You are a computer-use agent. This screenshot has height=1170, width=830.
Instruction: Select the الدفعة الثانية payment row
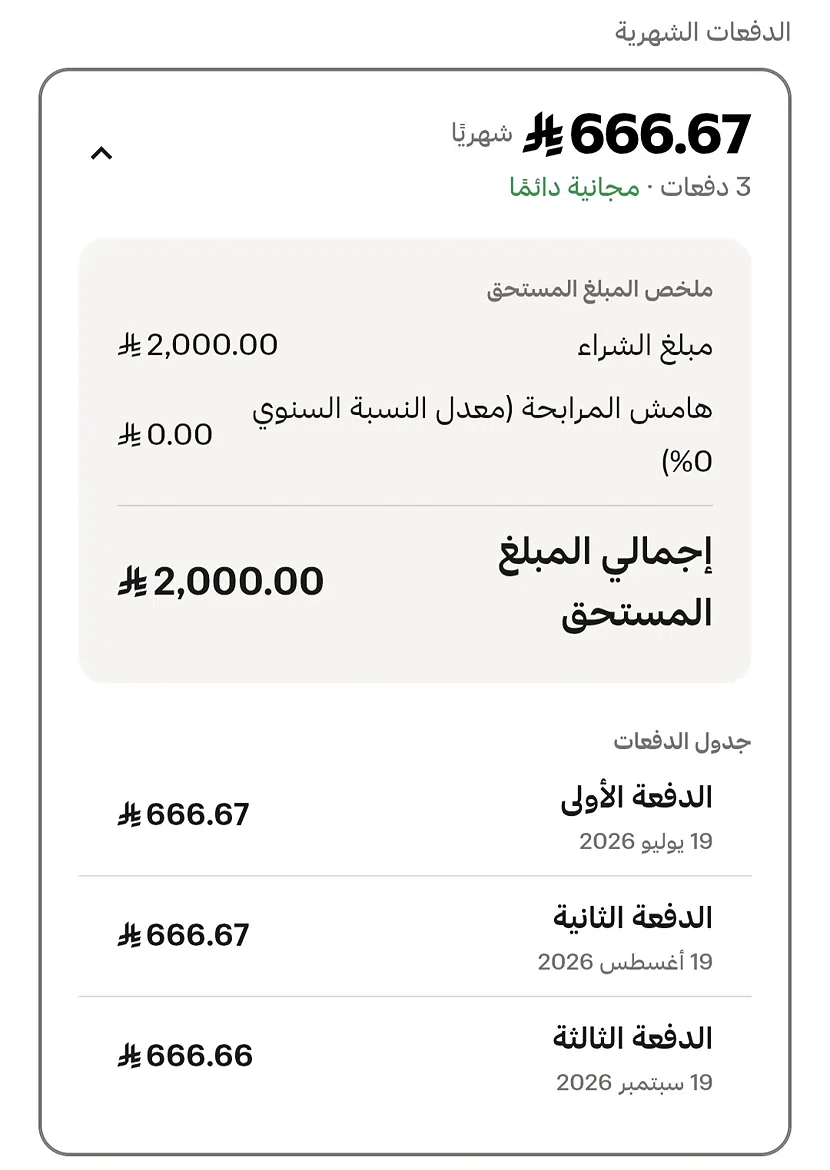point(415,936)
